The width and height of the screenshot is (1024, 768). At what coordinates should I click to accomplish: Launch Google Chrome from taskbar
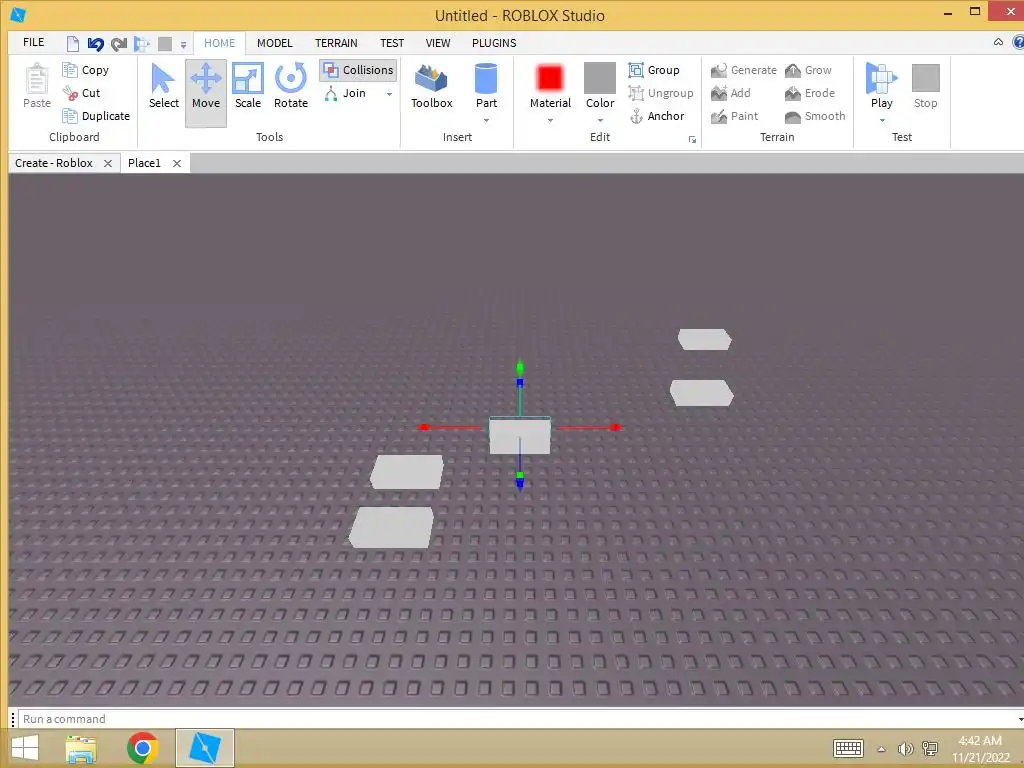[142, 748]
